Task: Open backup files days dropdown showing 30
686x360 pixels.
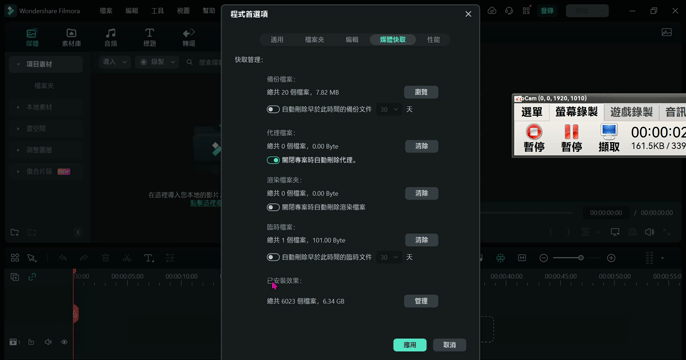Action: [x=388, y=109]
